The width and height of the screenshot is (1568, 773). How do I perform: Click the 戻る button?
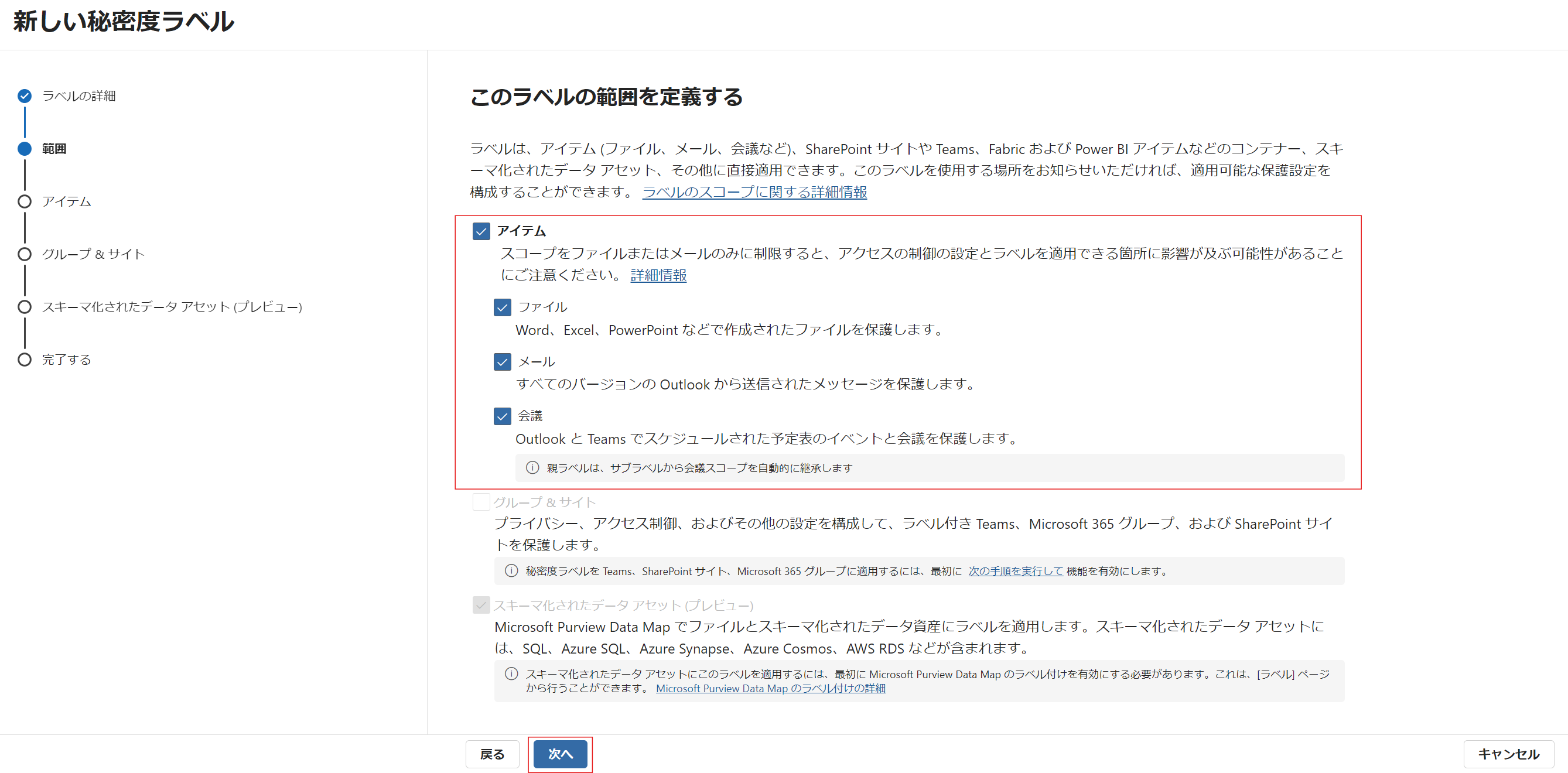(x=493, y=754)
